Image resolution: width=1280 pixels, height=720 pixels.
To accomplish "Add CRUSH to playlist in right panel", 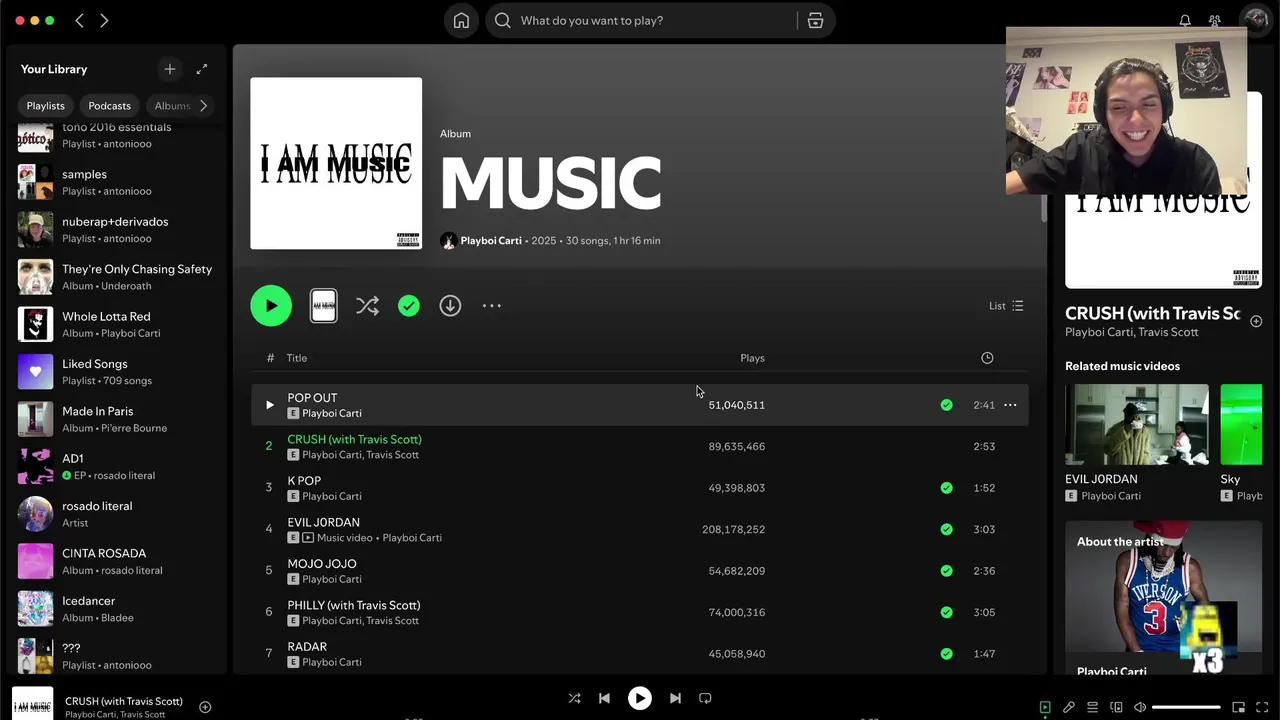I will click(1256, 321).
